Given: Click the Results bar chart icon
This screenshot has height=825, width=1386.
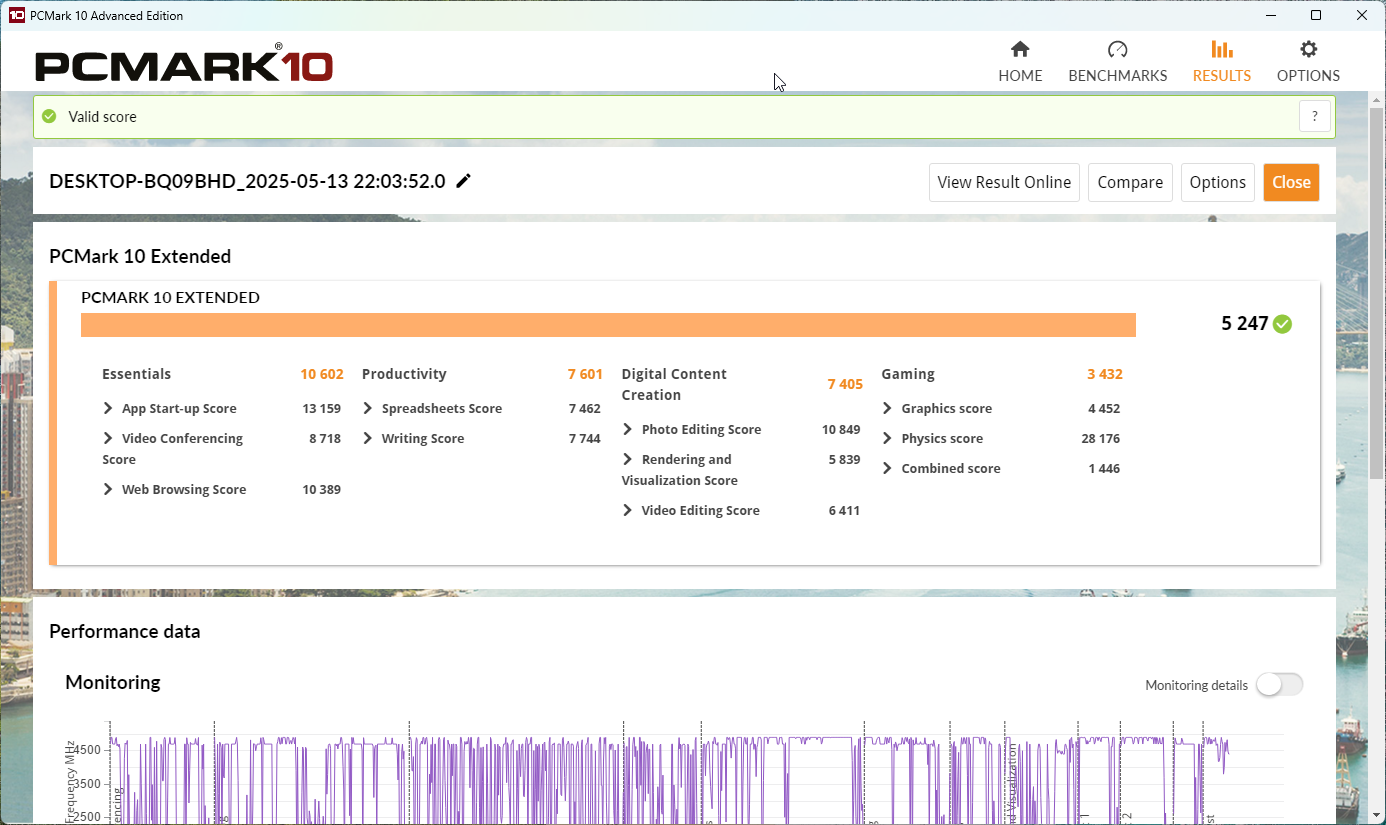Looking at the screenshot, I should coord(1221,50).
